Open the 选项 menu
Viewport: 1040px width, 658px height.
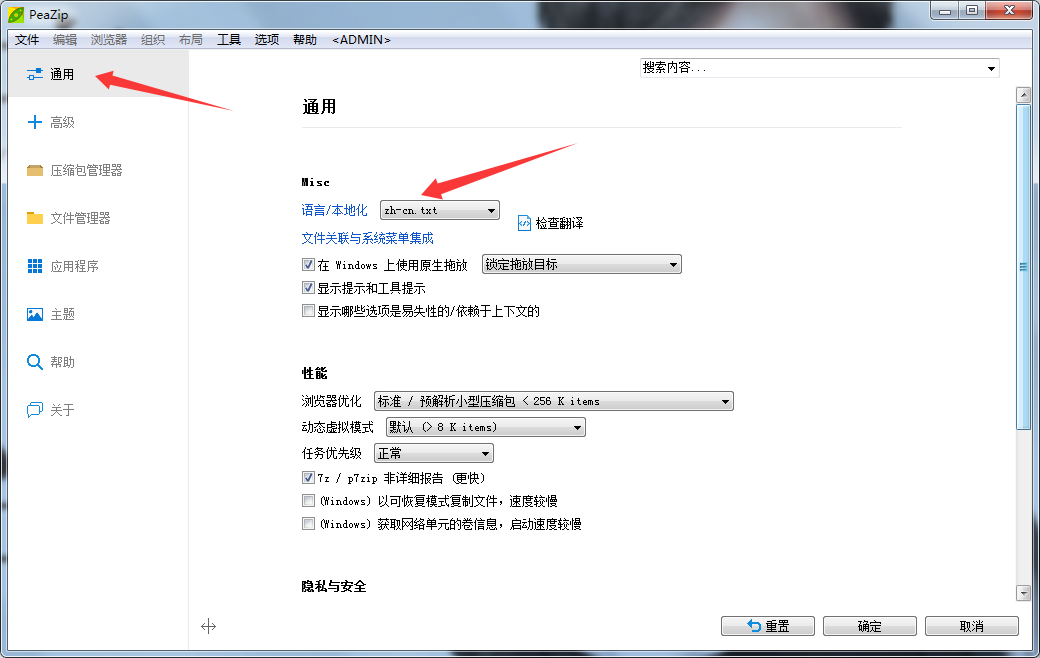point(266,40)
